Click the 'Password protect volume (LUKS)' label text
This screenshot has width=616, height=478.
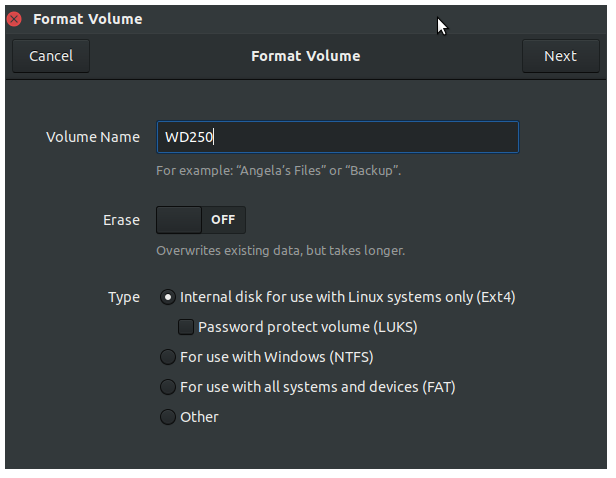[x=308, y=327]
